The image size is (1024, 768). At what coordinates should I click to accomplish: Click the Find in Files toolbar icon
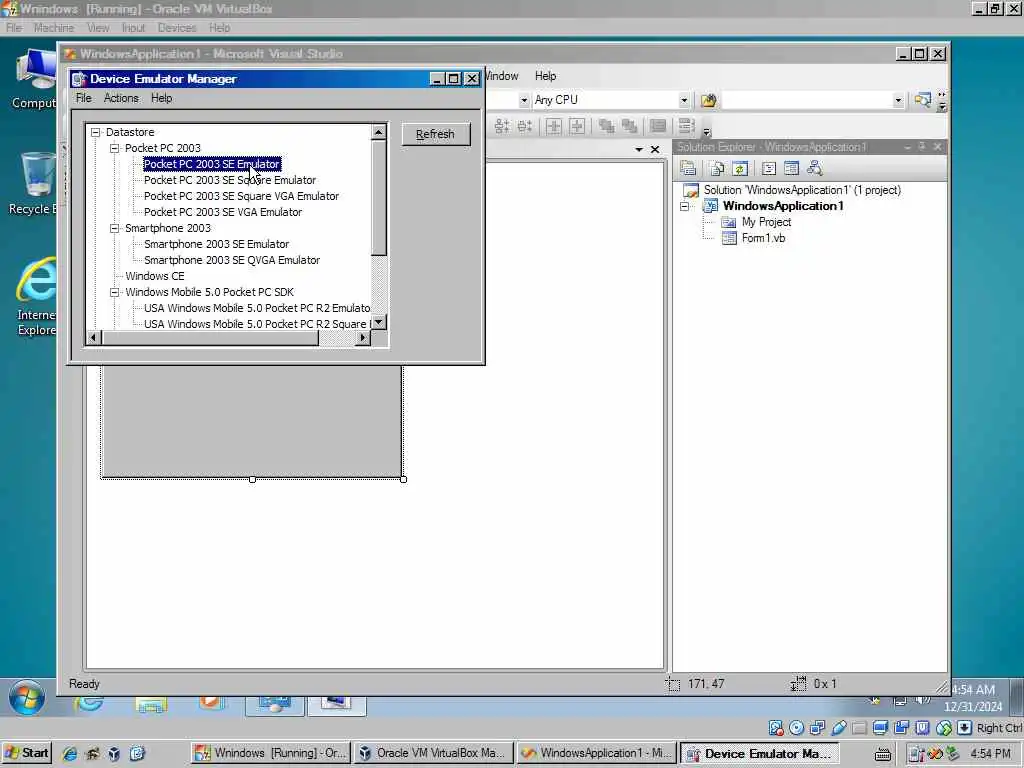pyautogui.click(x=709, y=100)
